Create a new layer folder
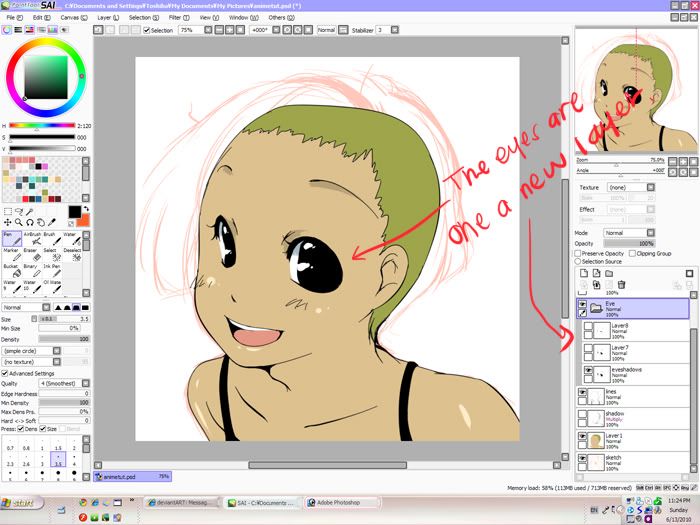 (609, 273)
